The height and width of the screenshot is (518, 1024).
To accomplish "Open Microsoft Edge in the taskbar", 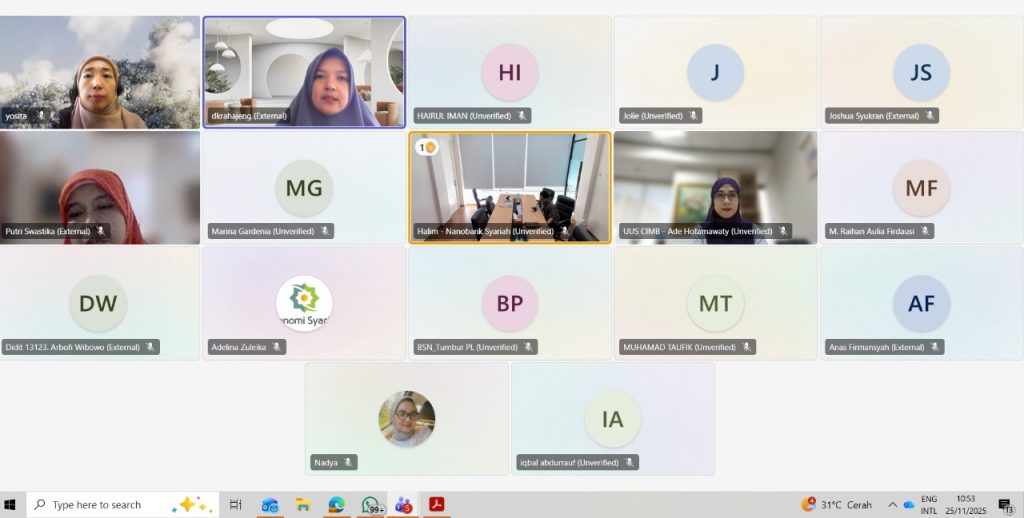I will coord(336,505).
